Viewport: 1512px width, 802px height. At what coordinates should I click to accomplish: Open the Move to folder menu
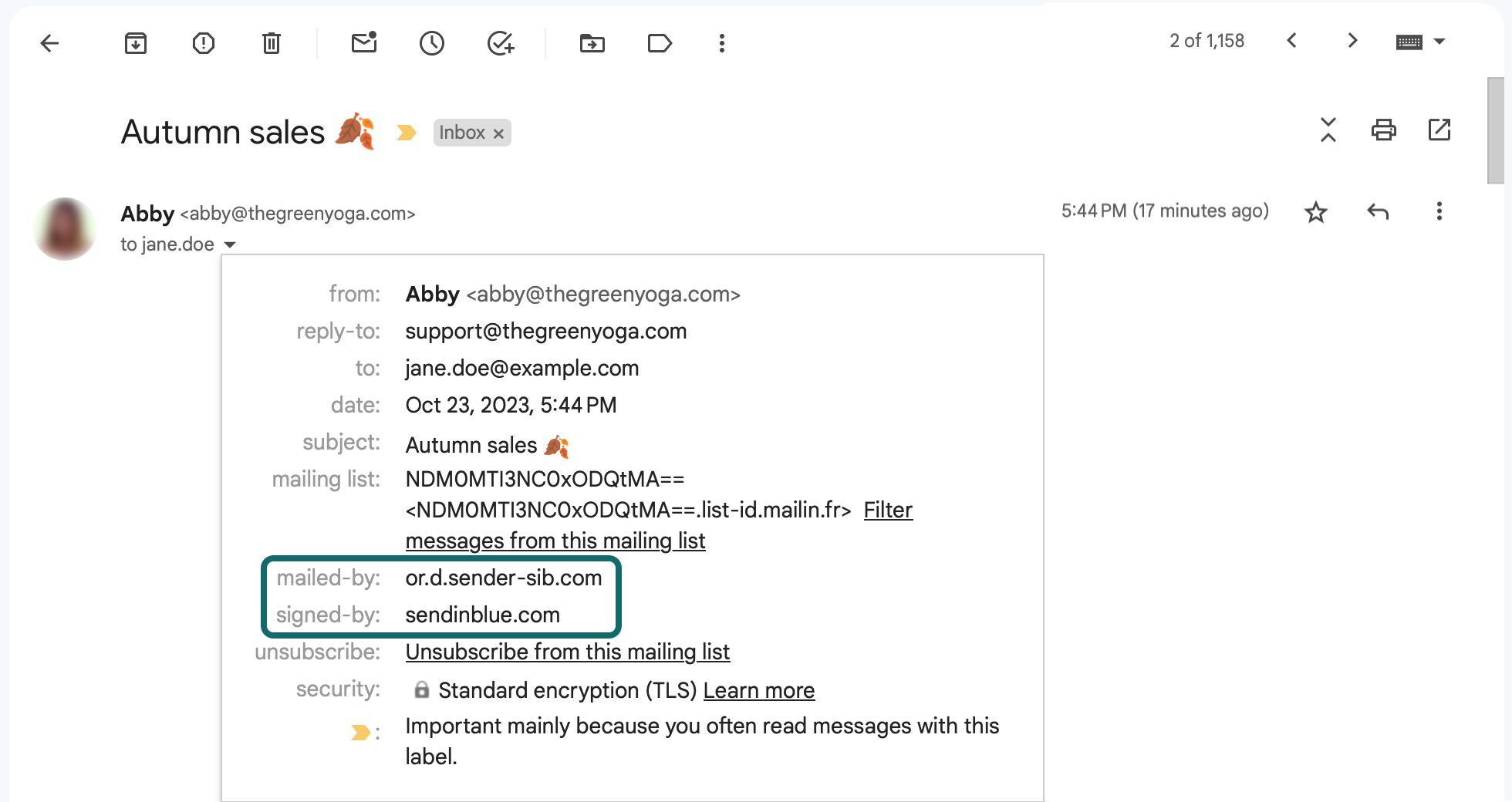coord(592,43)
